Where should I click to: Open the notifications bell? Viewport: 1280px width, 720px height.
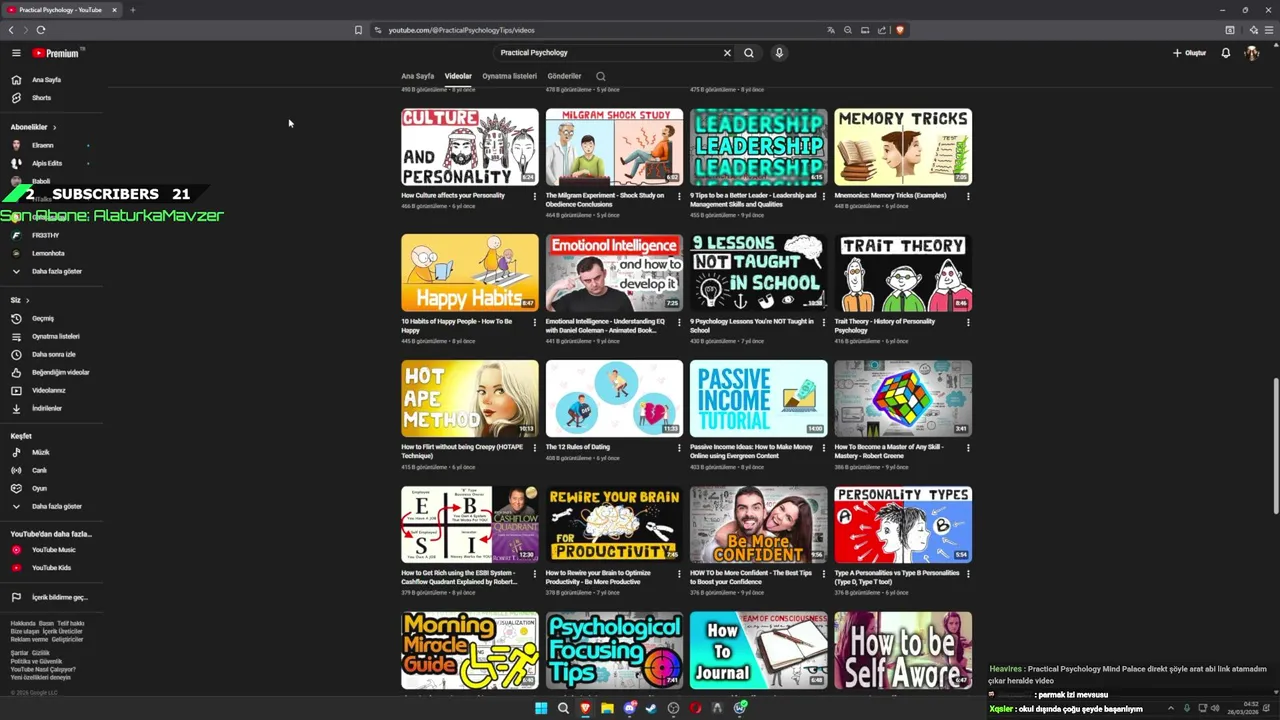pos(1226,53)
